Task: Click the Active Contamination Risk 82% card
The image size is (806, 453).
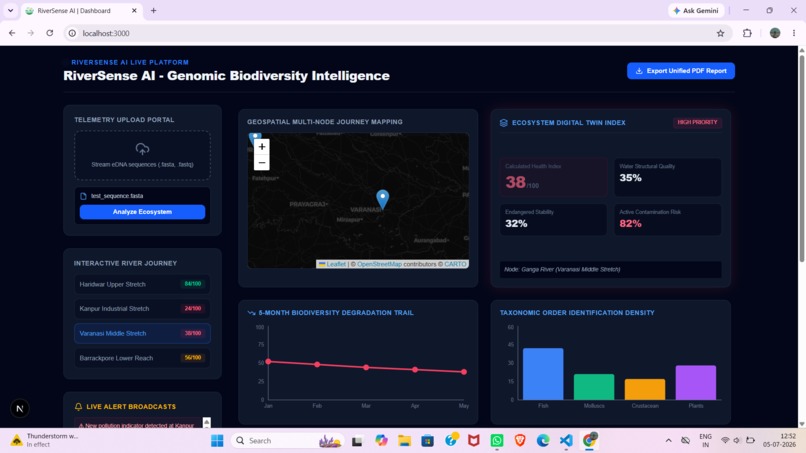Action: 667,220
